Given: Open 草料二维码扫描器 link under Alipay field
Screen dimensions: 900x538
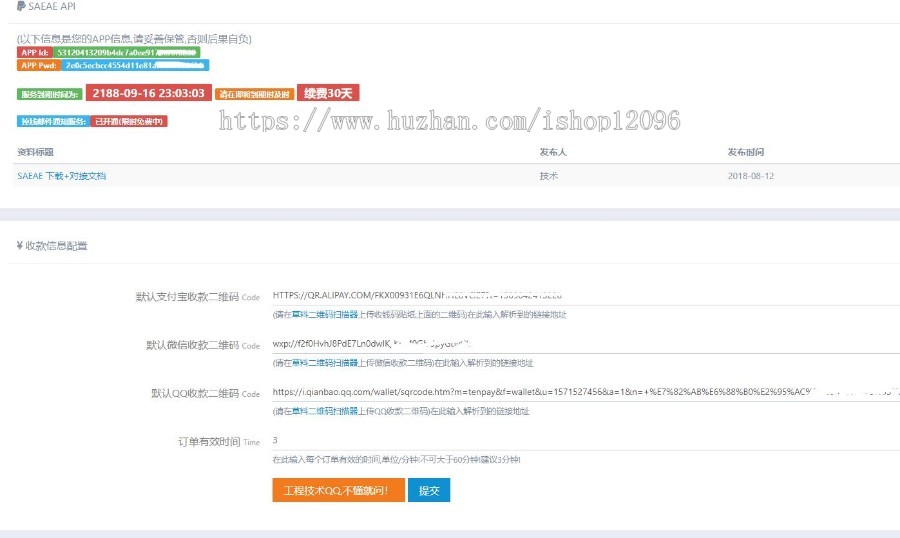Looking at the screenshot, I should 325,315.
